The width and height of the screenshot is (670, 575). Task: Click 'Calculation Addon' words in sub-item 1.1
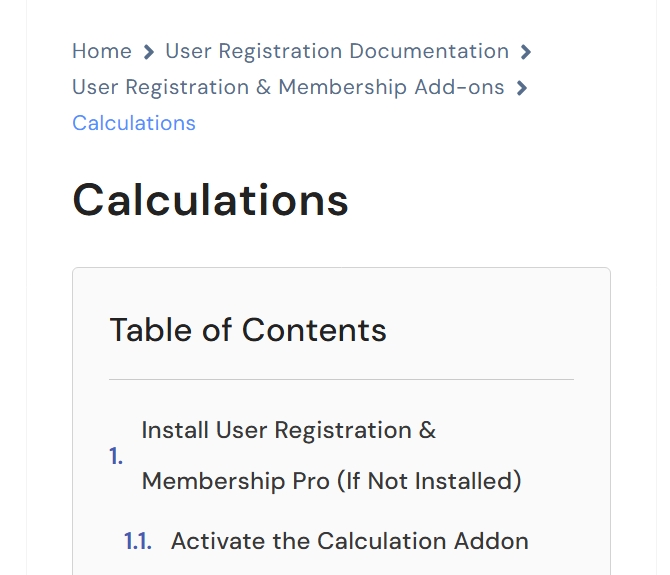(x=423, y=541)
